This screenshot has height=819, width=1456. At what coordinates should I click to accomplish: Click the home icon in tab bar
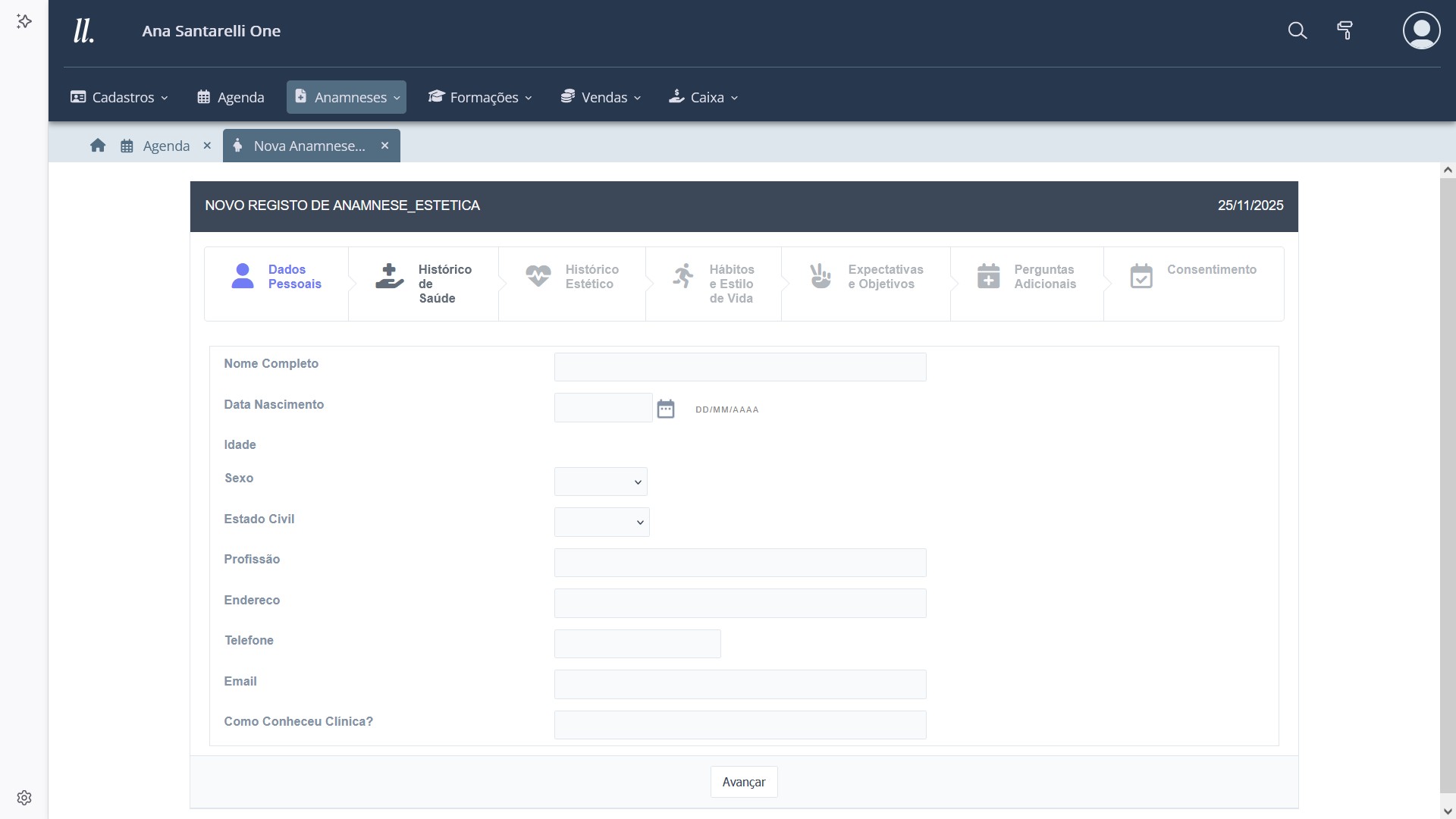click(98, 146)
